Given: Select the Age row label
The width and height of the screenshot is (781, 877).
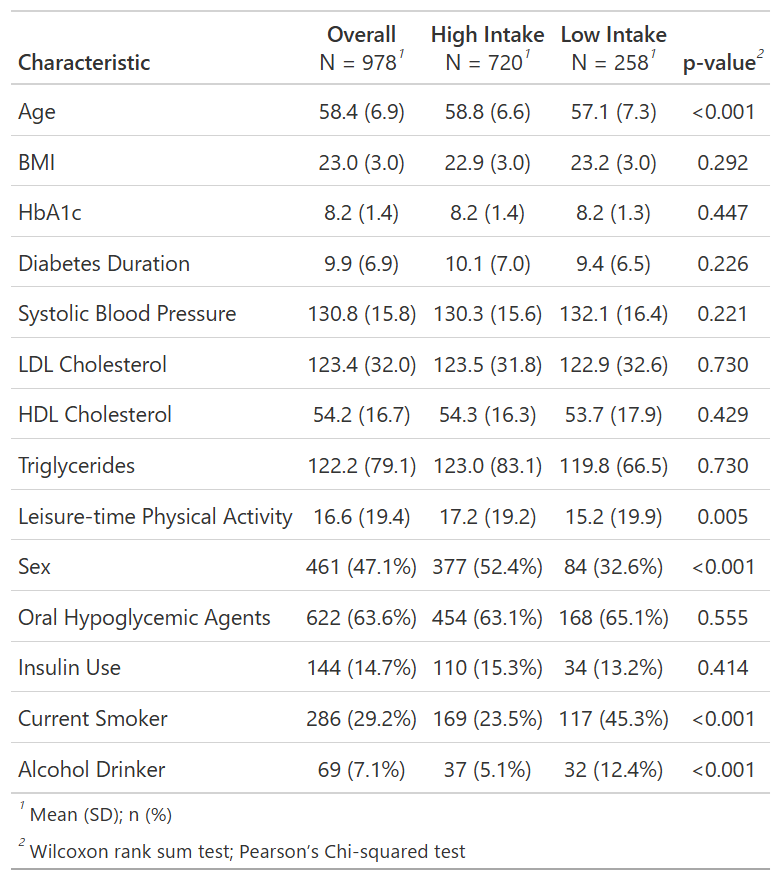Looking at the screenshot, I should pyautogui.click(x=37, y=112).
